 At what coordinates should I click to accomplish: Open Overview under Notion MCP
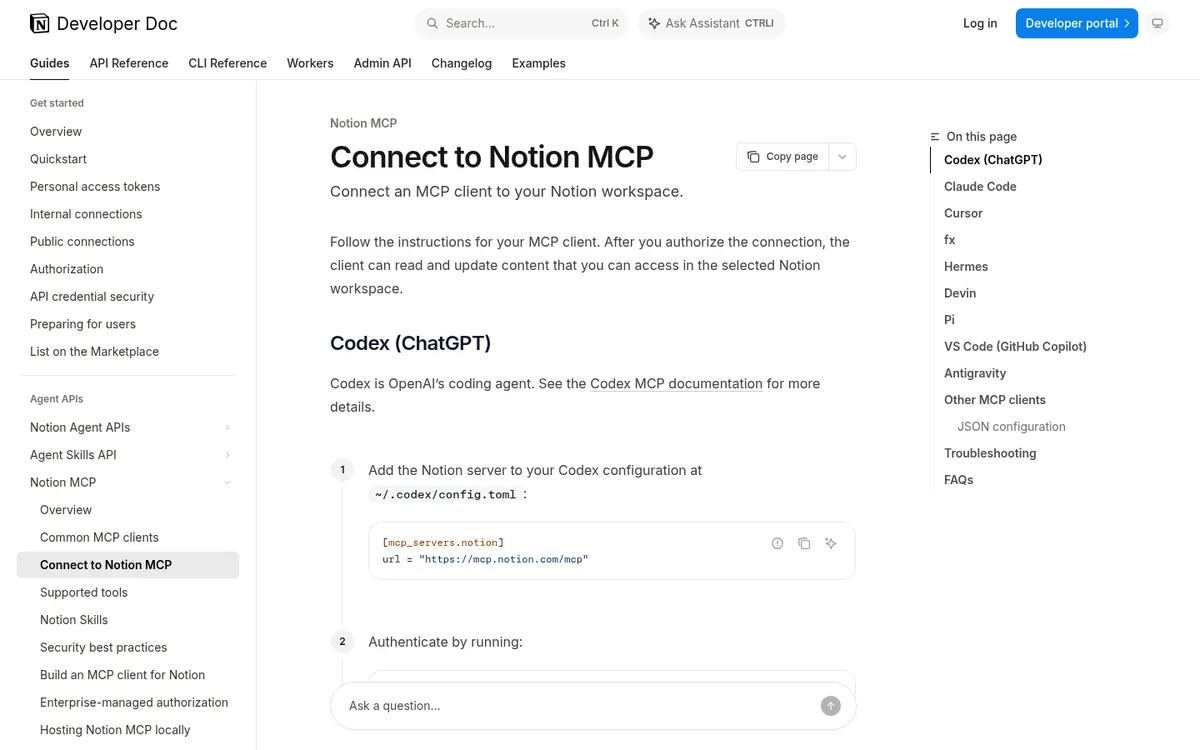point(66,510)
